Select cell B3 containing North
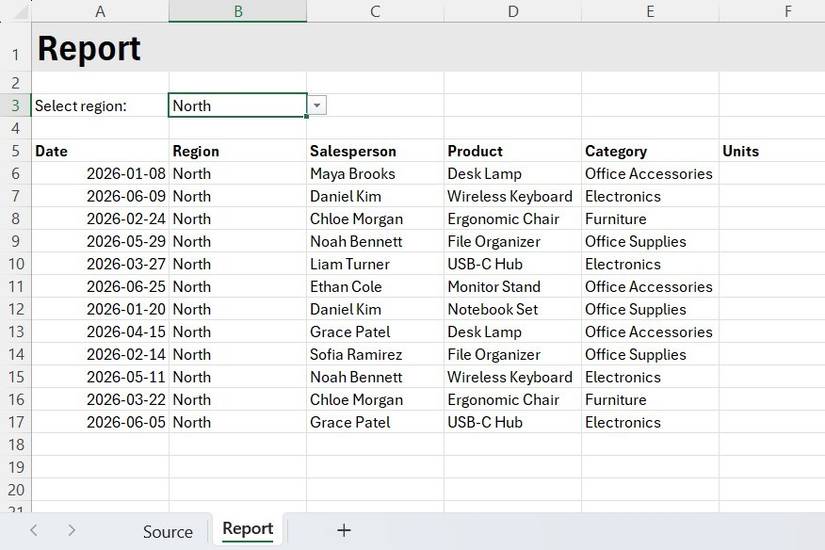Image resolution: width=825 pixels, height=550 pixels. [x=237, y=105]
